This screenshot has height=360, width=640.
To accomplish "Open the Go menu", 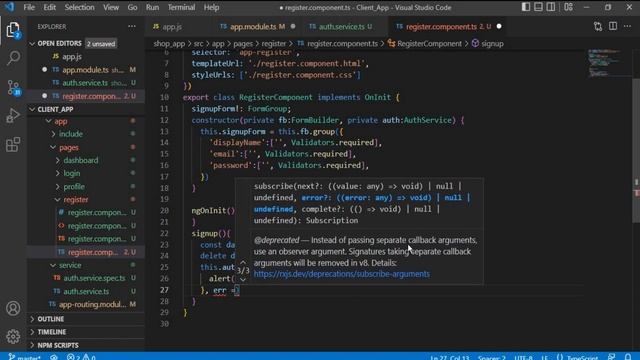I will (132, 7).
